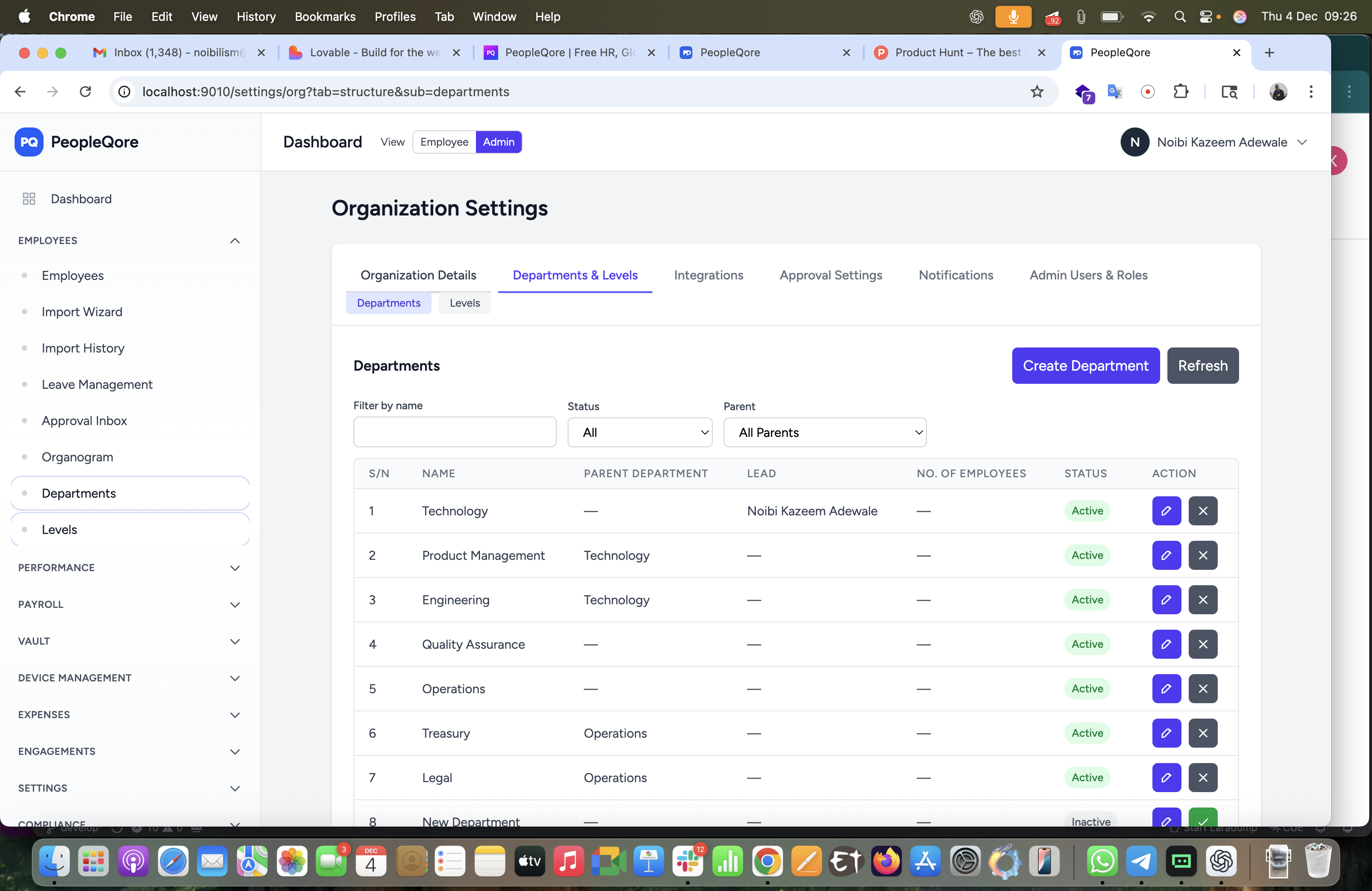1372x891 pixels.
Task: Switch view to Employee mode
Action: (444, 142)
